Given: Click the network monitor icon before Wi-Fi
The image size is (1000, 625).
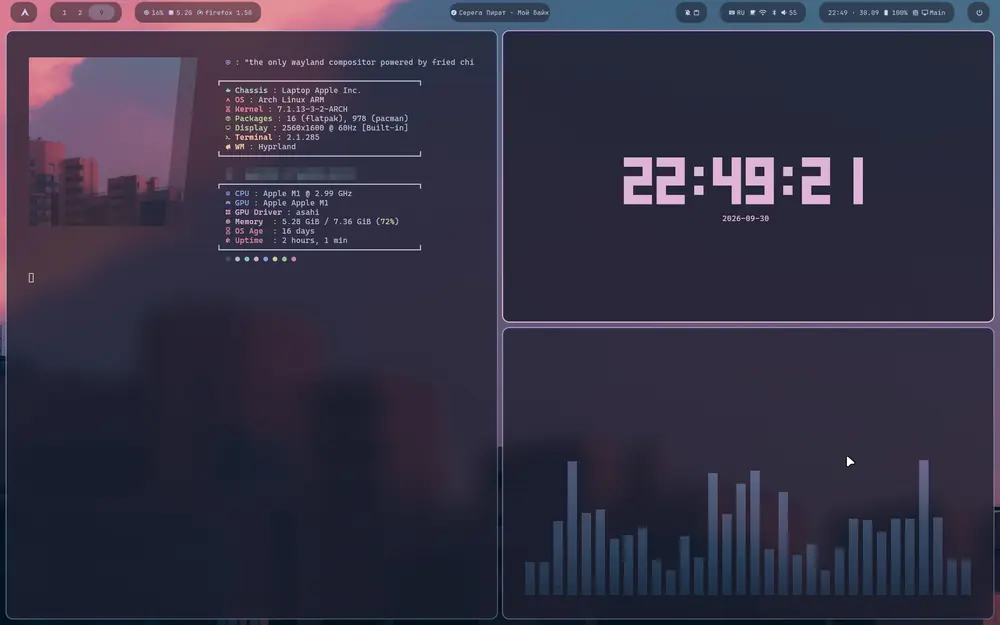Looking at the screenshot, I should (x=753, y=13).
